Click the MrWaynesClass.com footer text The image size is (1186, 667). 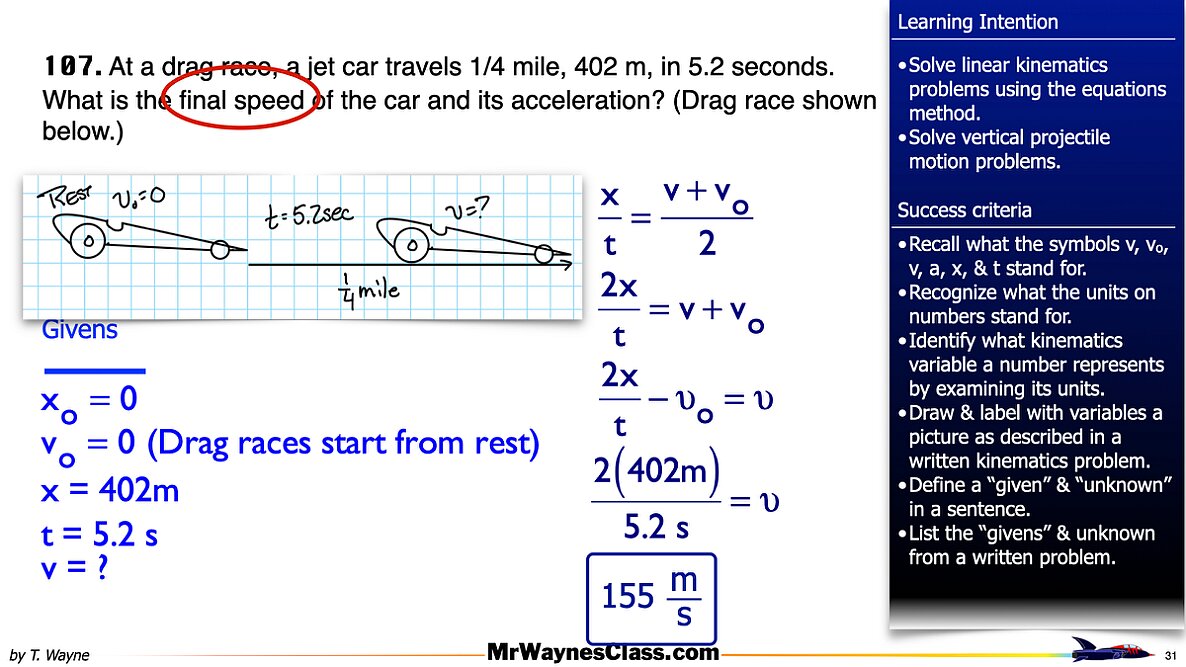603,652
